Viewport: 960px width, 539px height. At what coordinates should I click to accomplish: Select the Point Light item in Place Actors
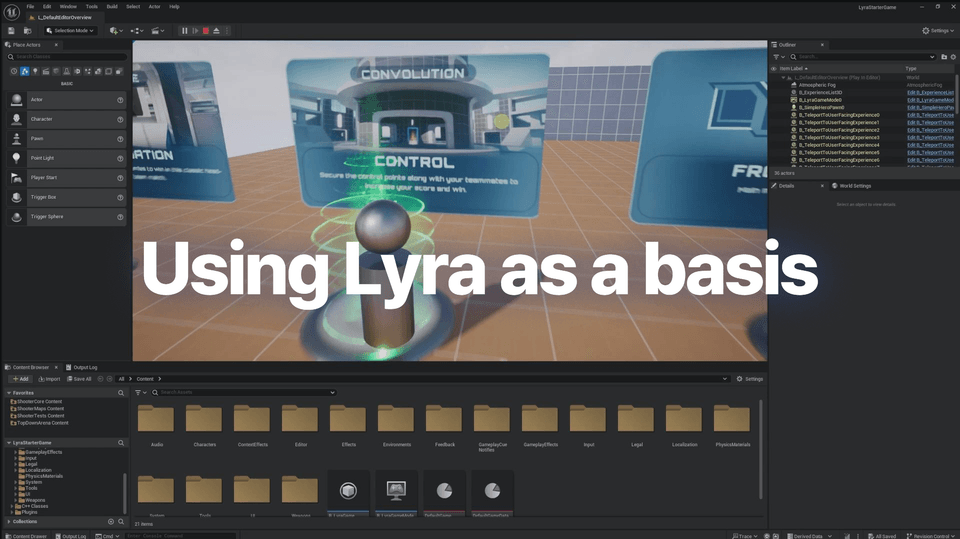tap(66, 158)
